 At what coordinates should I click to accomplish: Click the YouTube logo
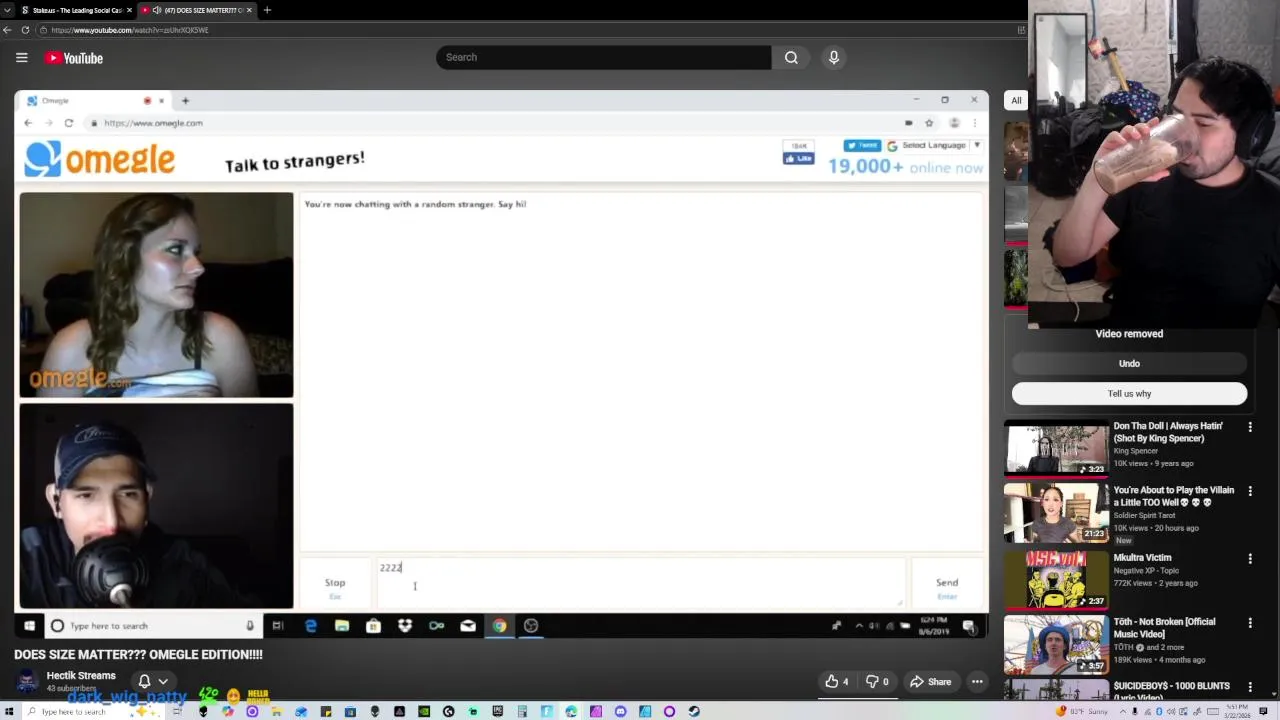tap(74, 58)
